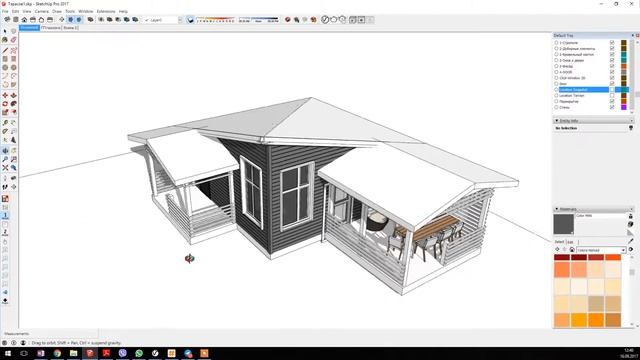This screenshot has width=640, height=360.
Task: Open the Camera menu
Action: tap(42, 11)
